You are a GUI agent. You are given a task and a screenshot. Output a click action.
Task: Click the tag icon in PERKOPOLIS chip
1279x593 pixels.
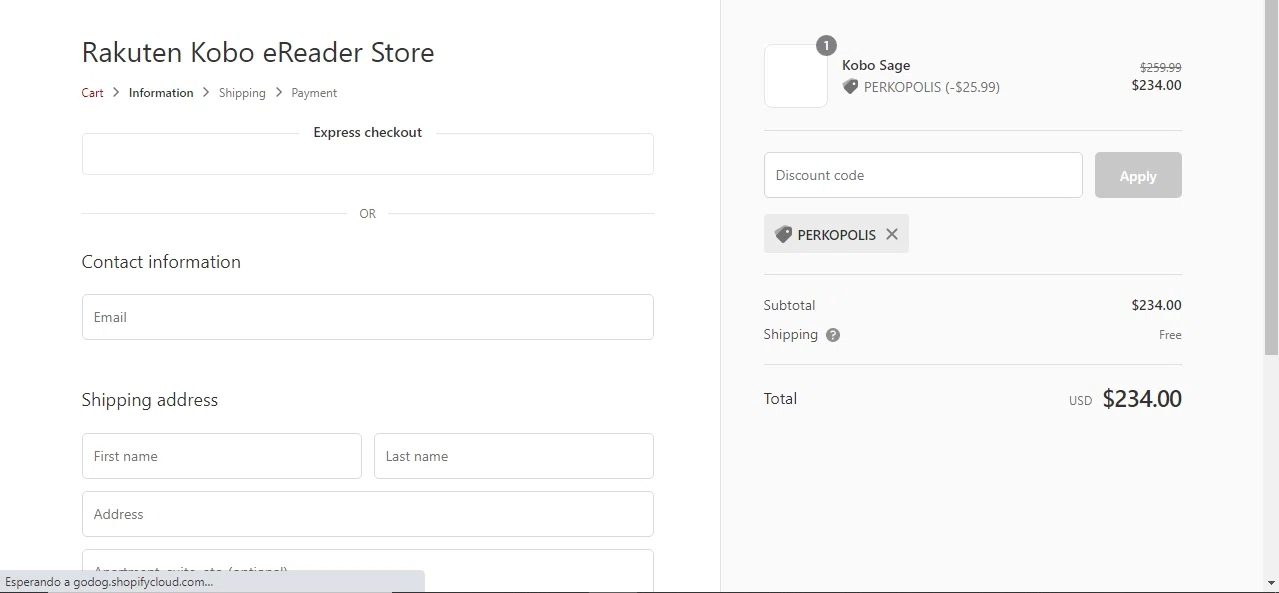(x=783, y=234)
